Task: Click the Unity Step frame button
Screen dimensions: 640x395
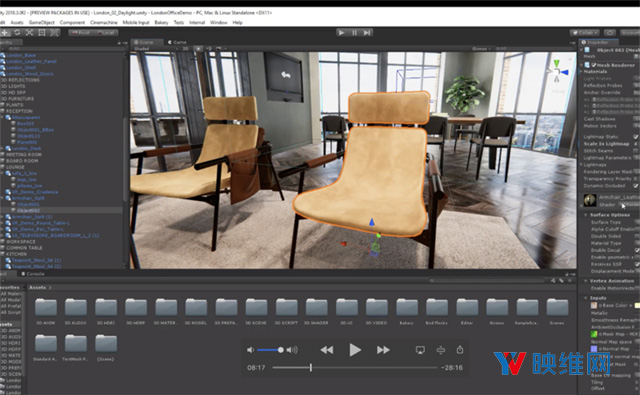Action: point(367,33)
